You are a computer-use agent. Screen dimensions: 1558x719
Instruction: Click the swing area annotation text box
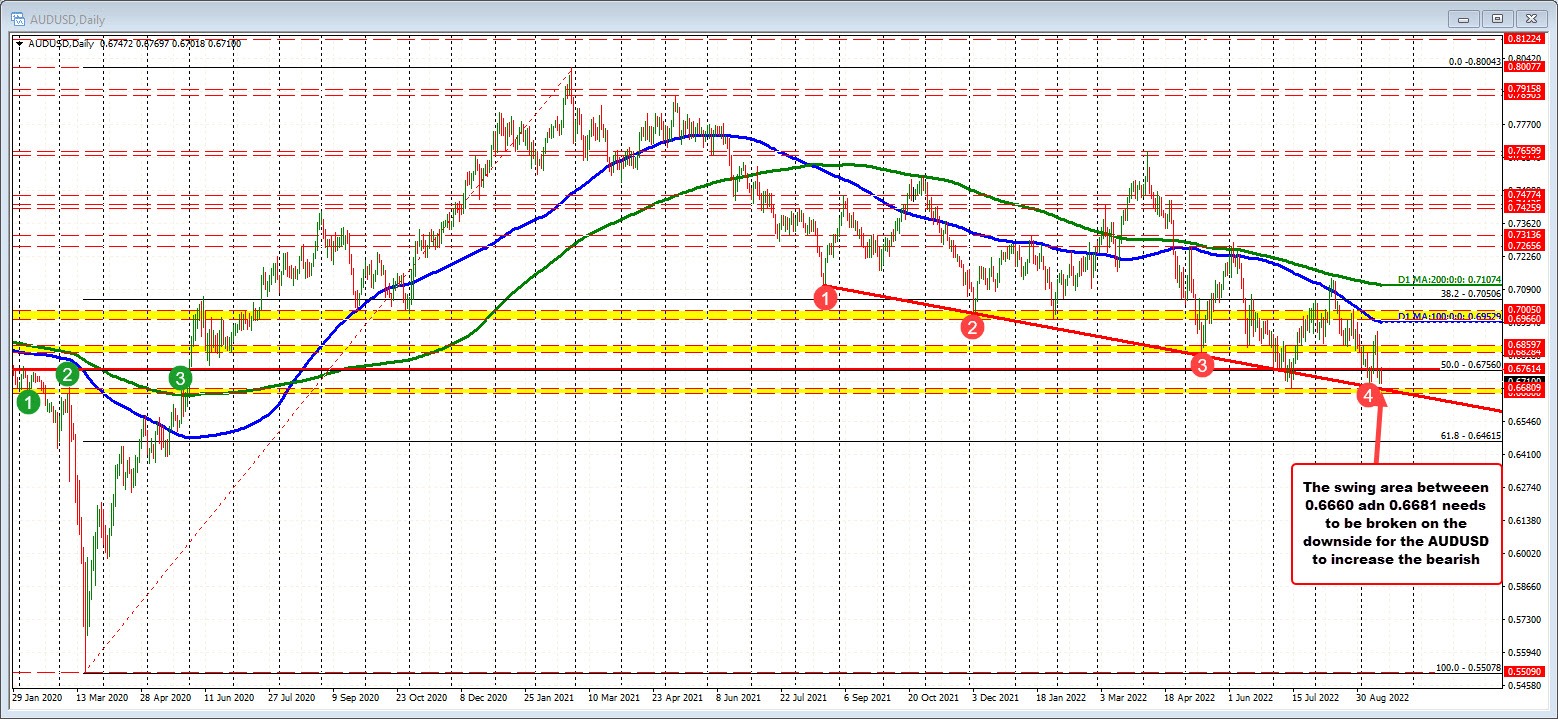click(1396, 523)
